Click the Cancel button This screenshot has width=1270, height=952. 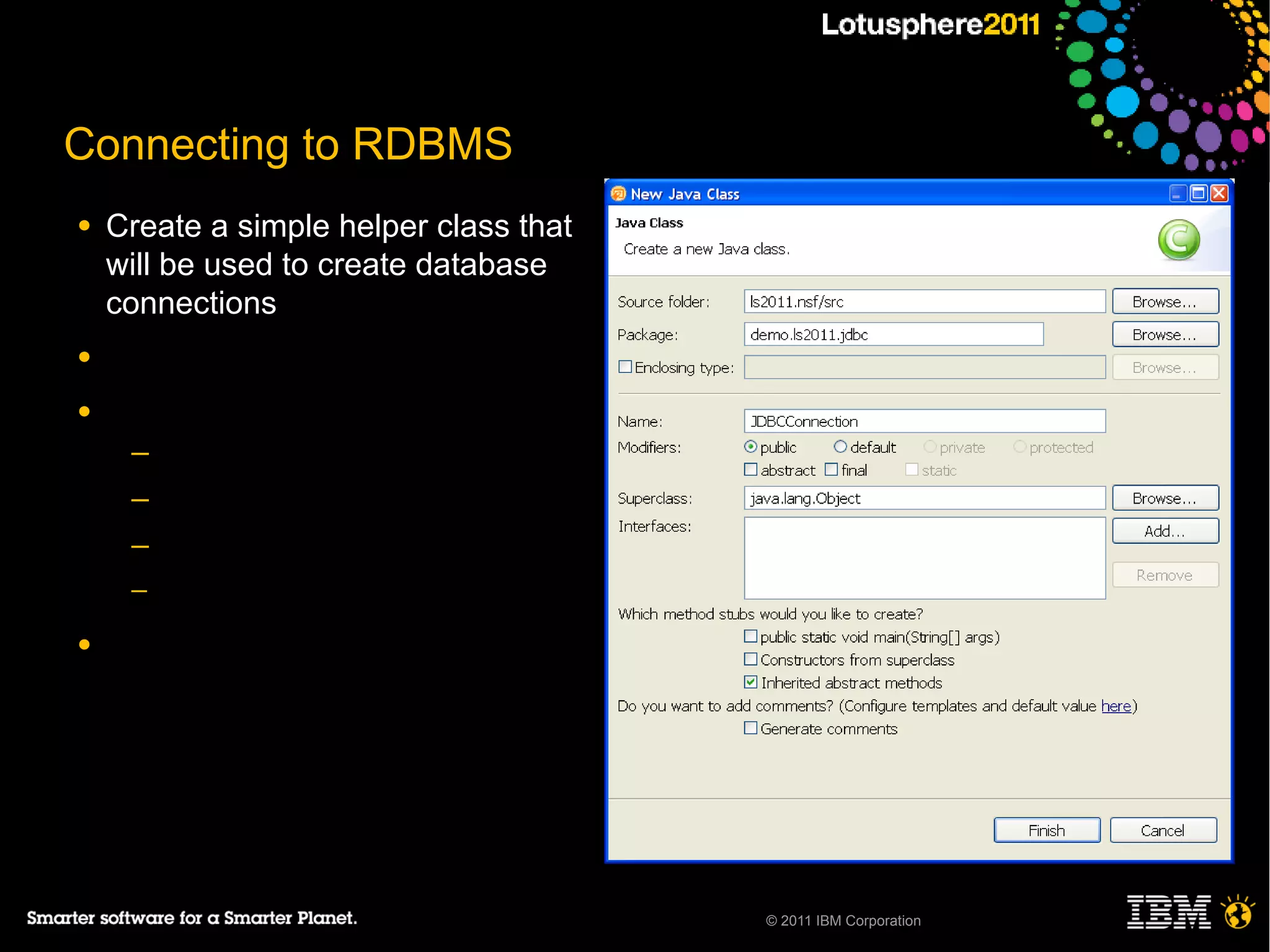pyautogui.click(x=1163, y=830)
